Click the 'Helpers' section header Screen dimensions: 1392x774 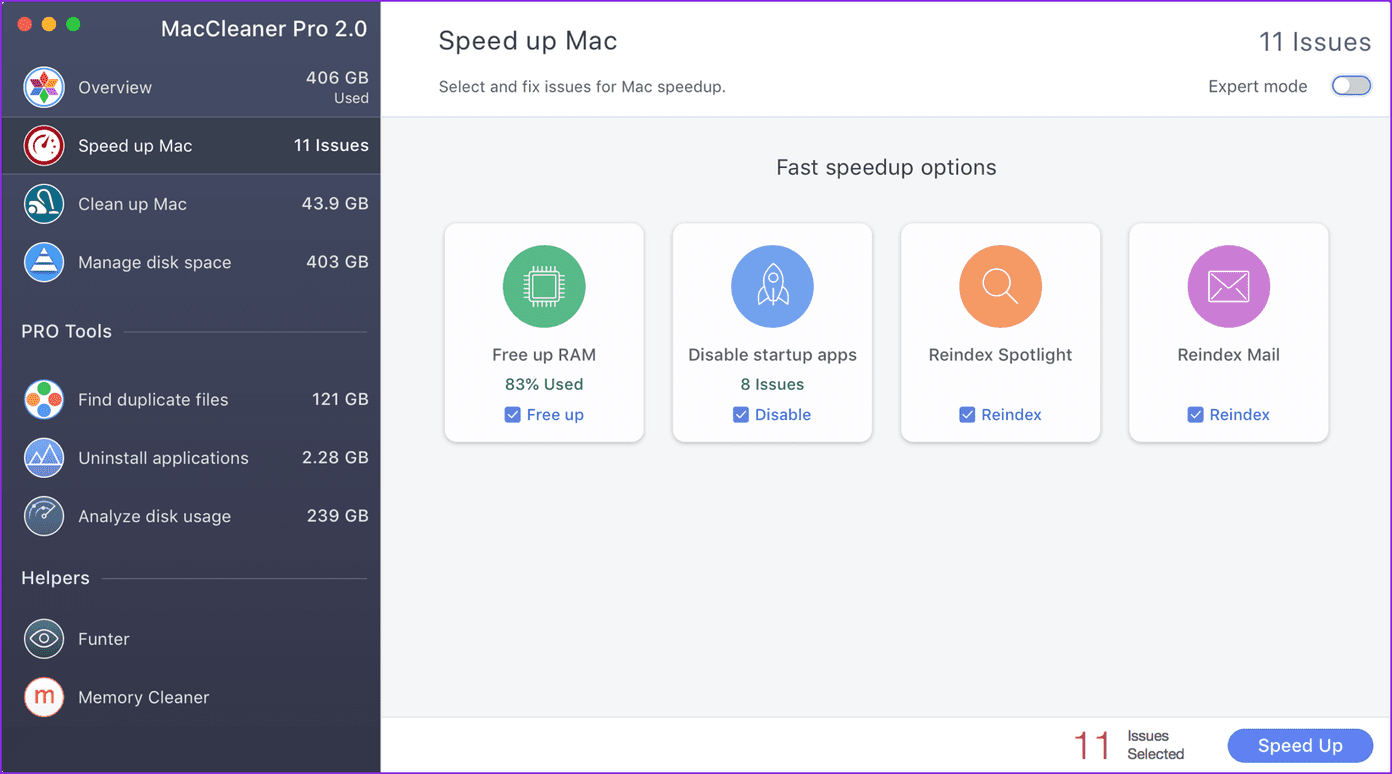(x=55, y=578)
